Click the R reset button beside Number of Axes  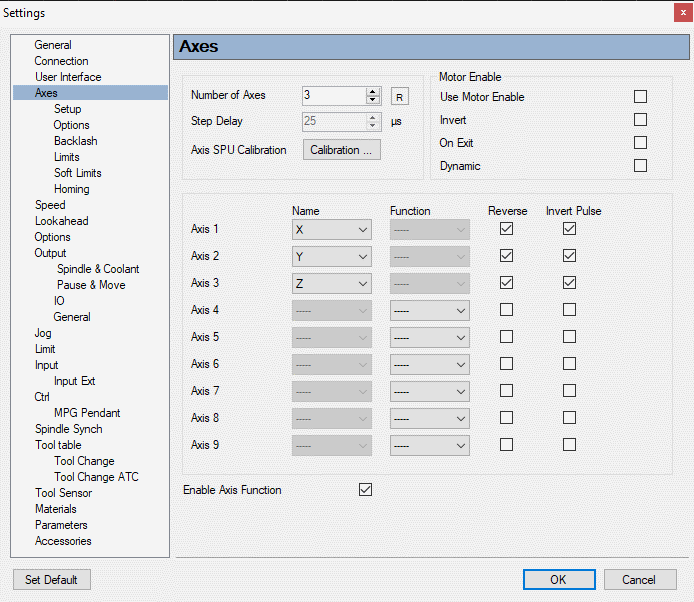click(x=400, y=96)
